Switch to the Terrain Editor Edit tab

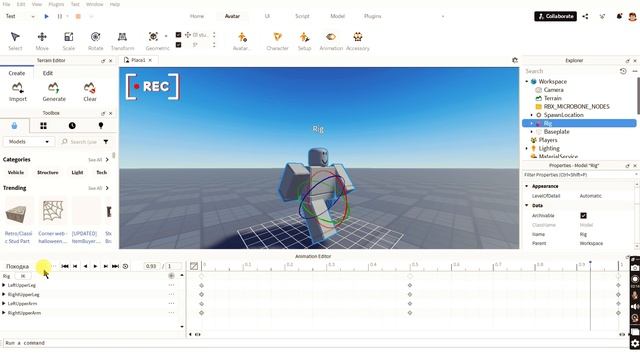[48, 73]
